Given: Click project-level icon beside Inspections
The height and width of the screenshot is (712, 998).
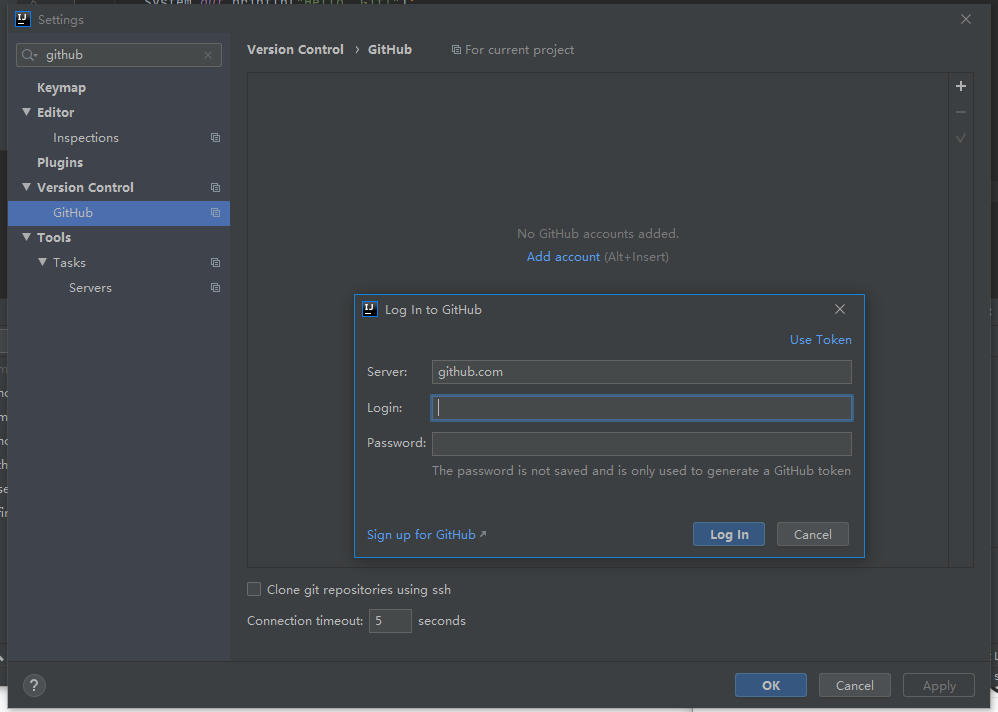Looking at the screenshot, I should coord(215,137).
